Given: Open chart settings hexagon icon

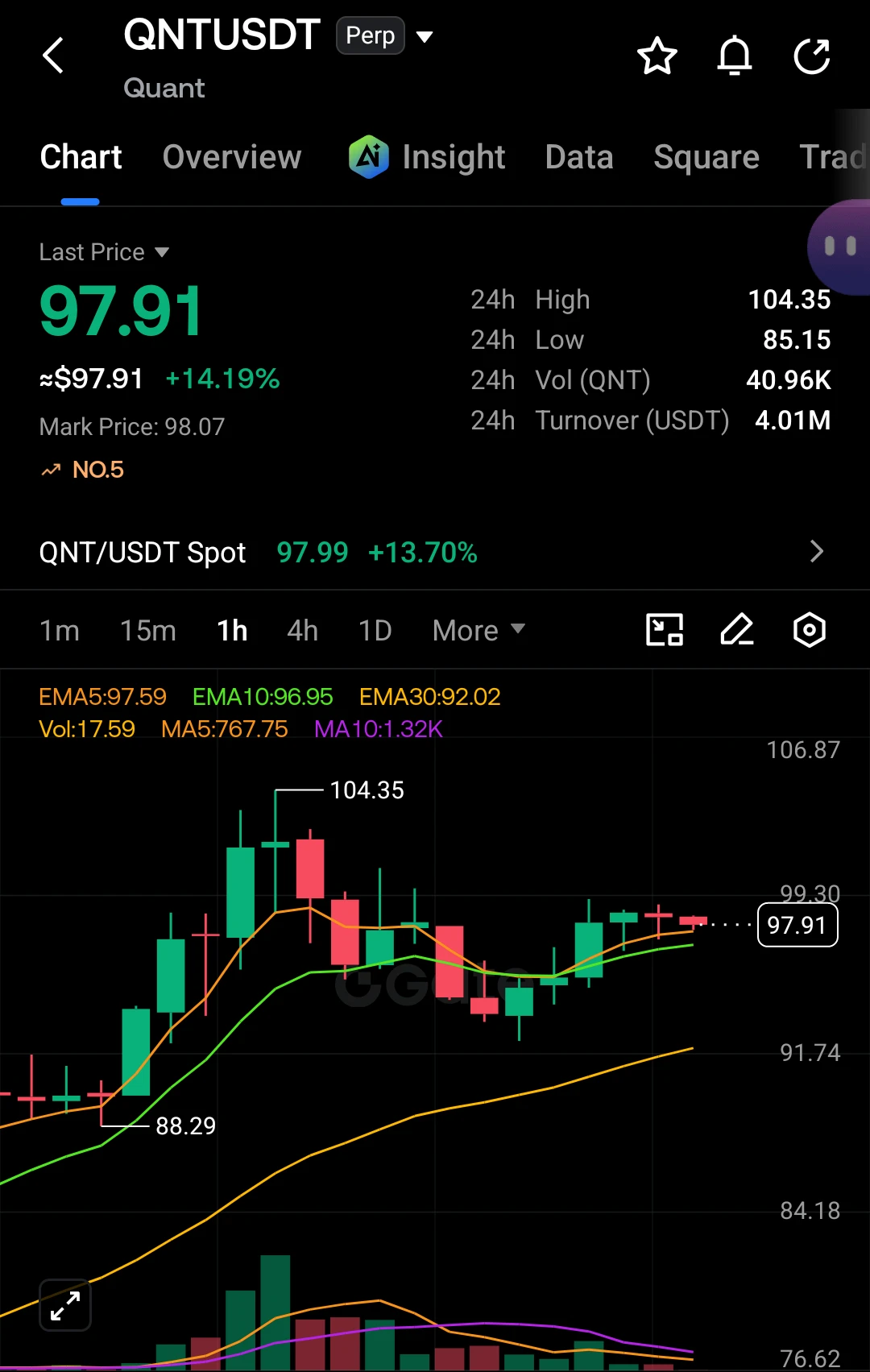Looking at the screenshot, I should 810,630.
